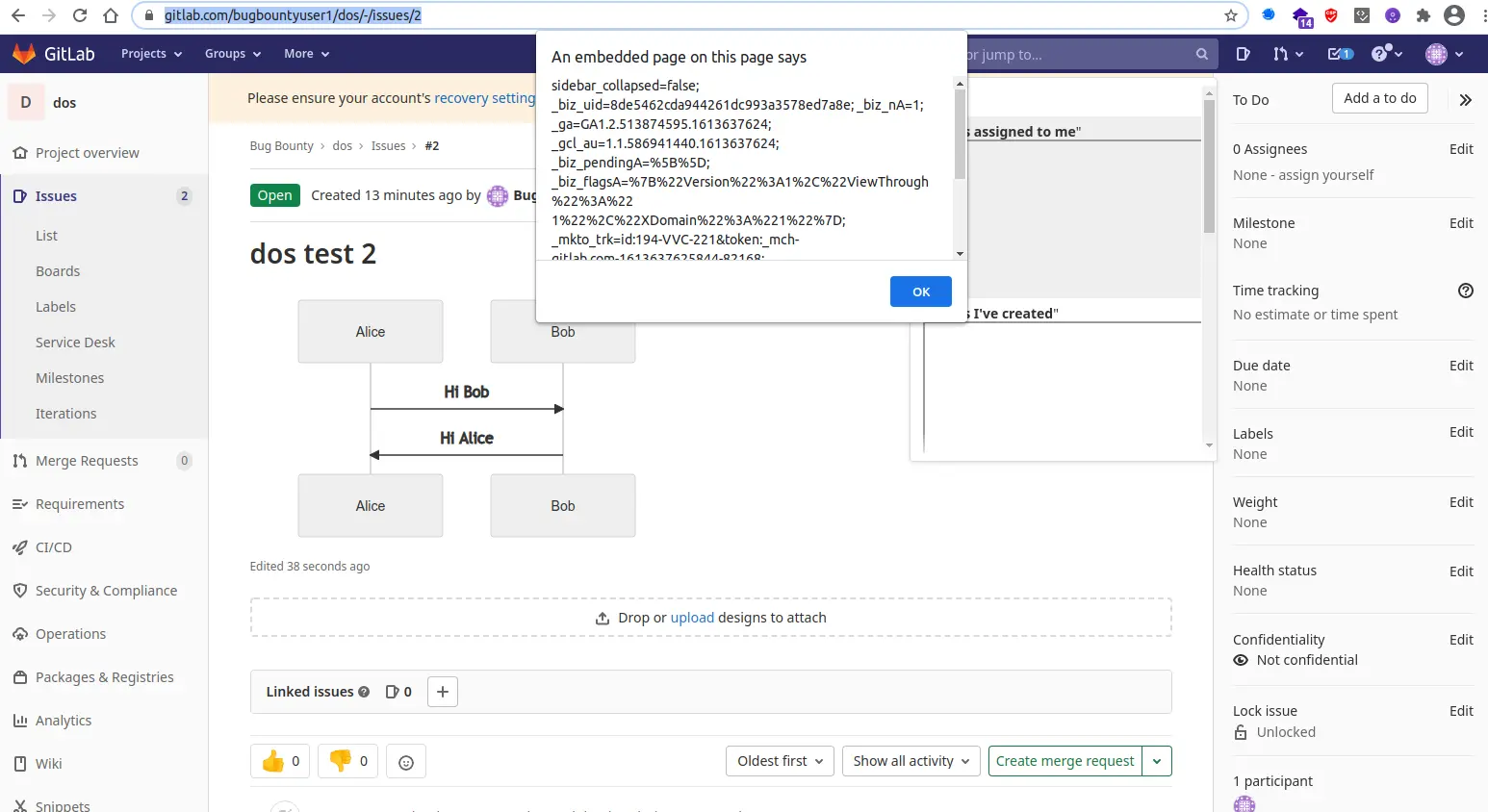Click the Add a to do button

click(x=1379, y=98)
